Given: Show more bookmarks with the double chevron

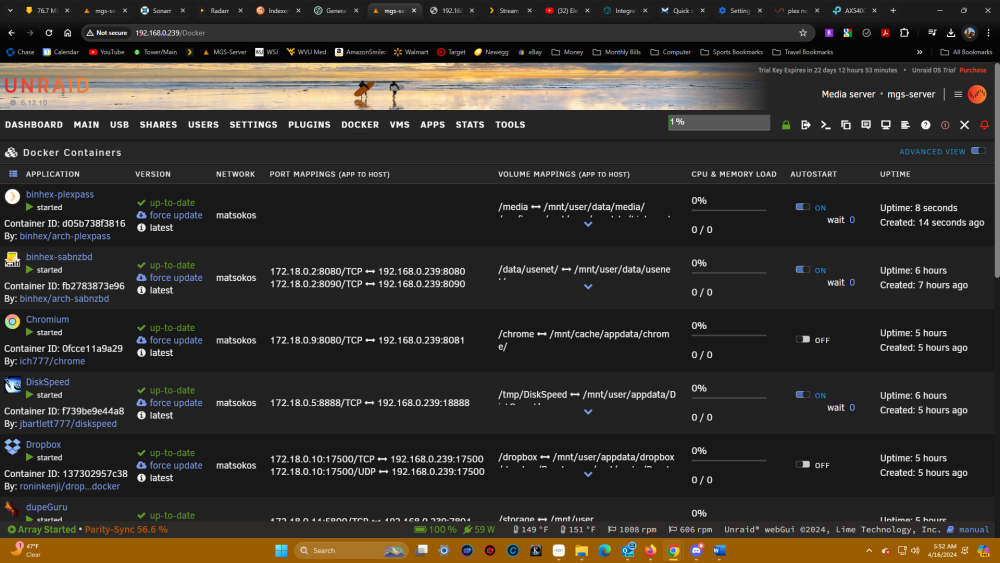Looking at the screenshot, I should pyautogui.click(x=920, y=52).
